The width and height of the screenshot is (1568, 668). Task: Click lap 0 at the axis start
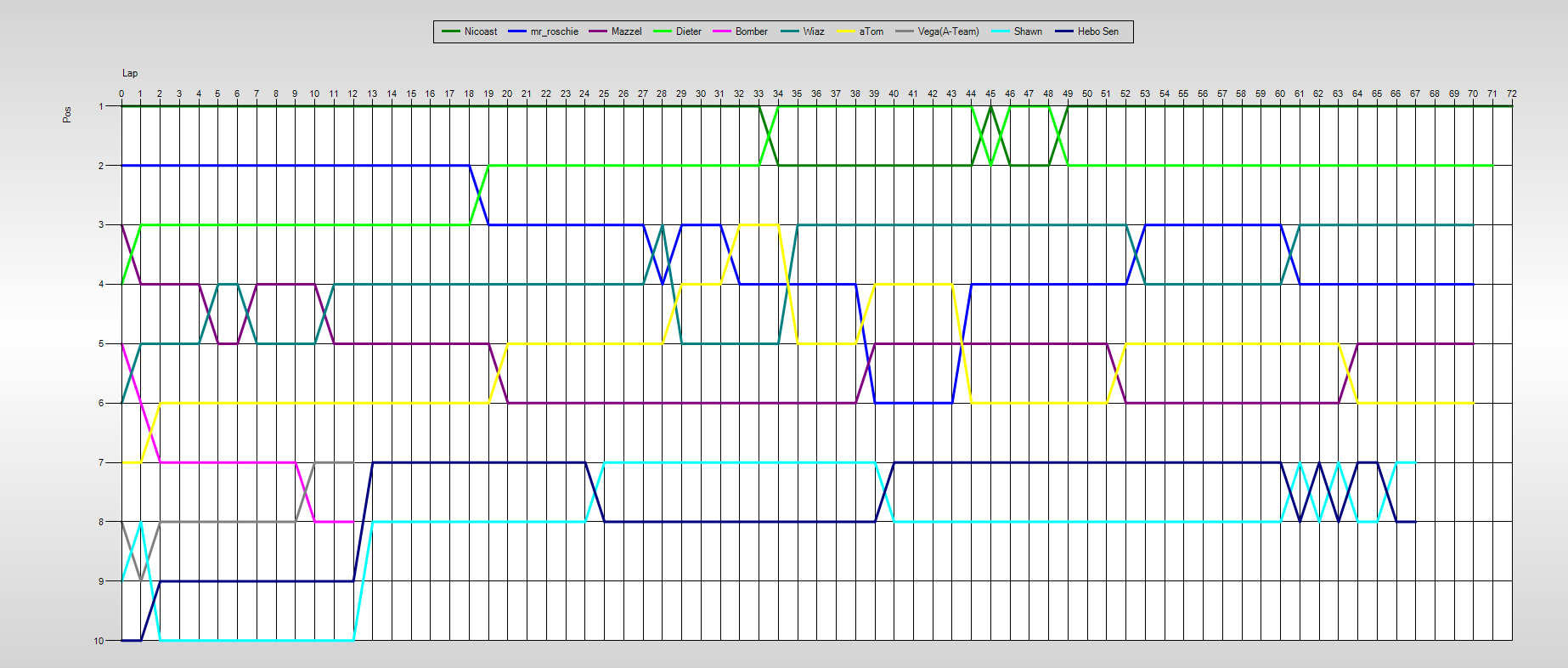(x=121, y=93)
